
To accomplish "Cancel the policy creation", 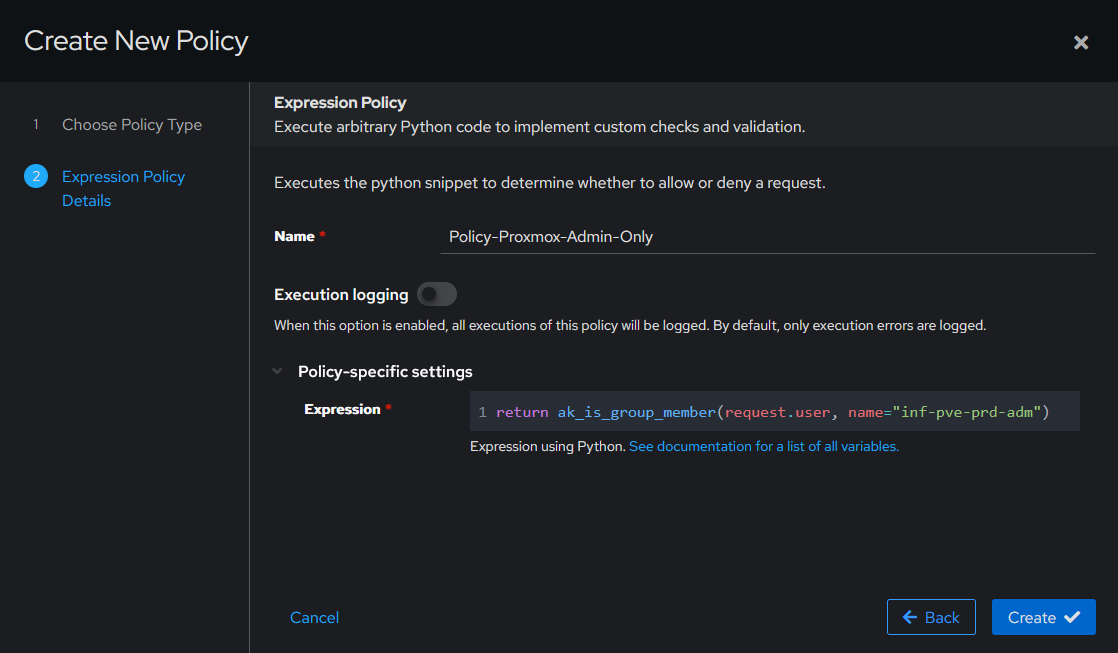I will coord(314,617).
